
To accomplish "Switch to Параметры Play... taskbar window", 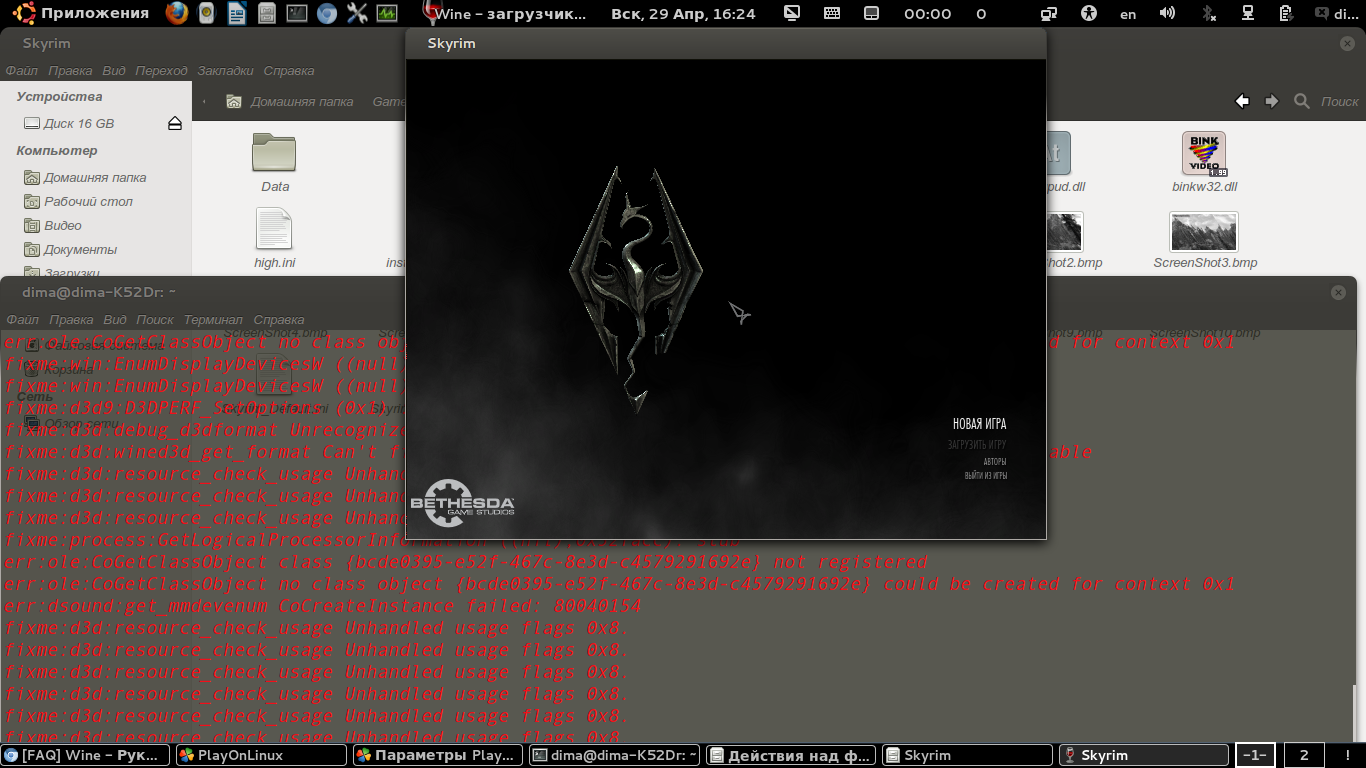I will click(438, 756).
